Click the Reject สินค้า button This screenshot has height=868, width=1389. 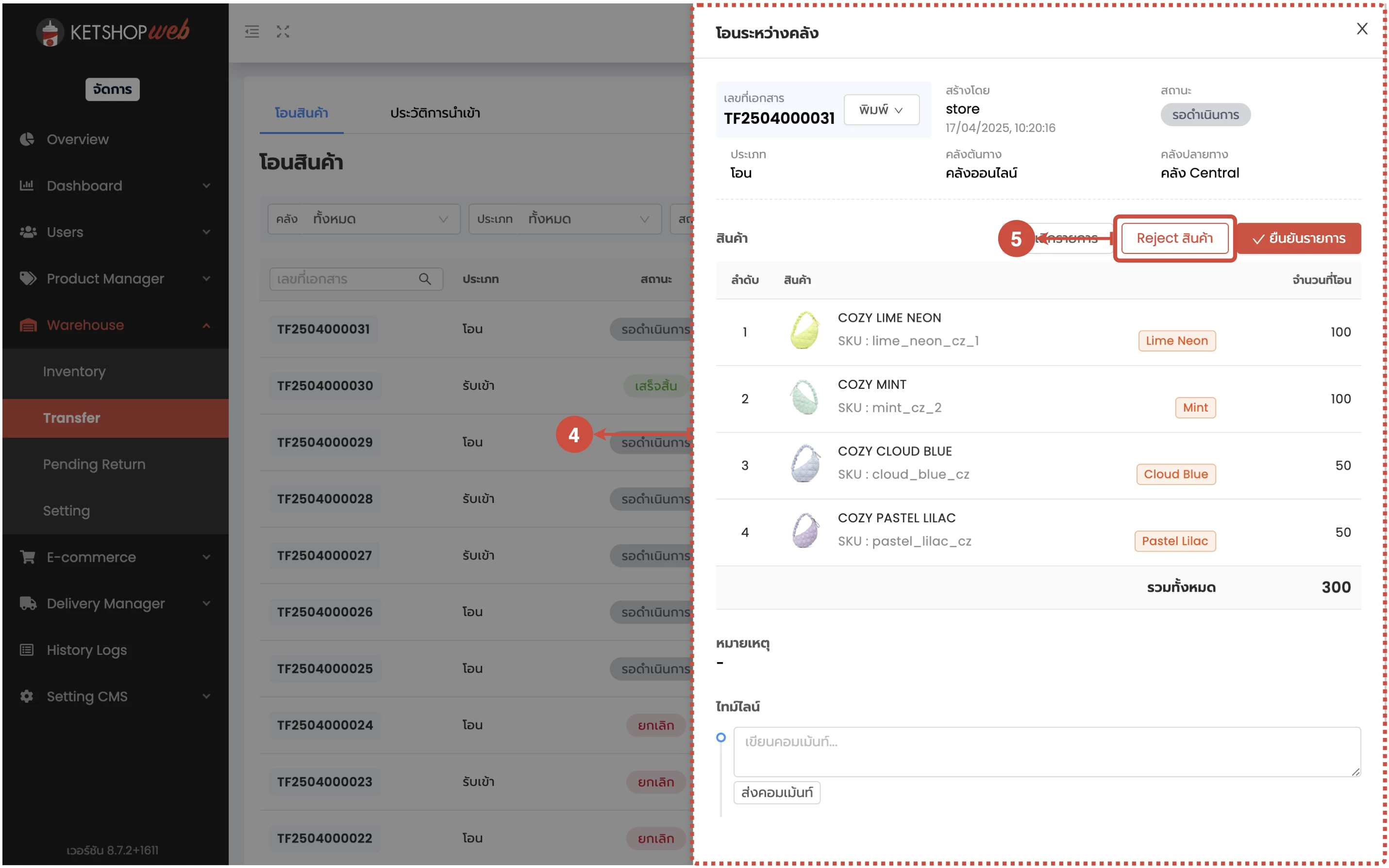pyautogui.click(x=1174, y=238)
